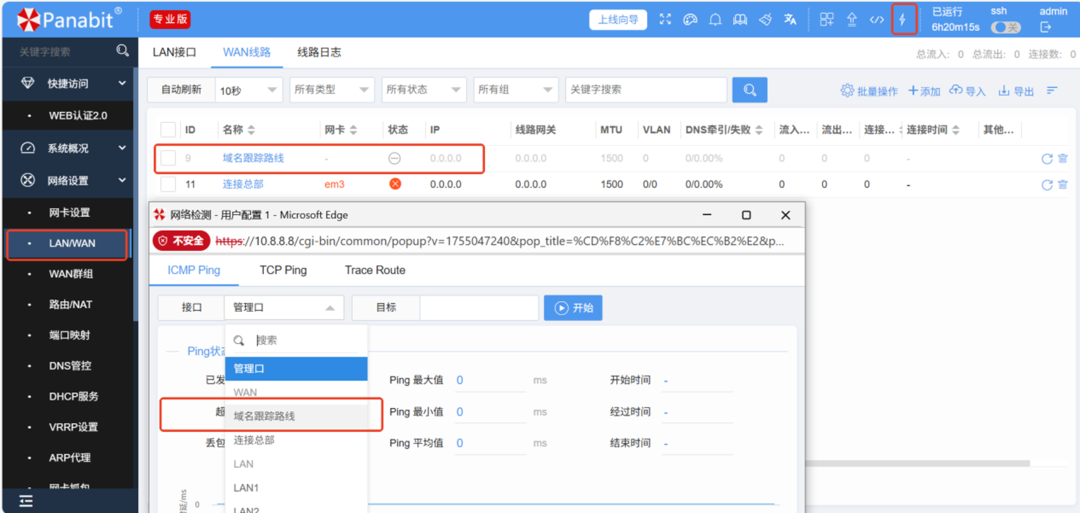
Task: Open the 所有类型 filter dropdown
Action: point(331,90)
